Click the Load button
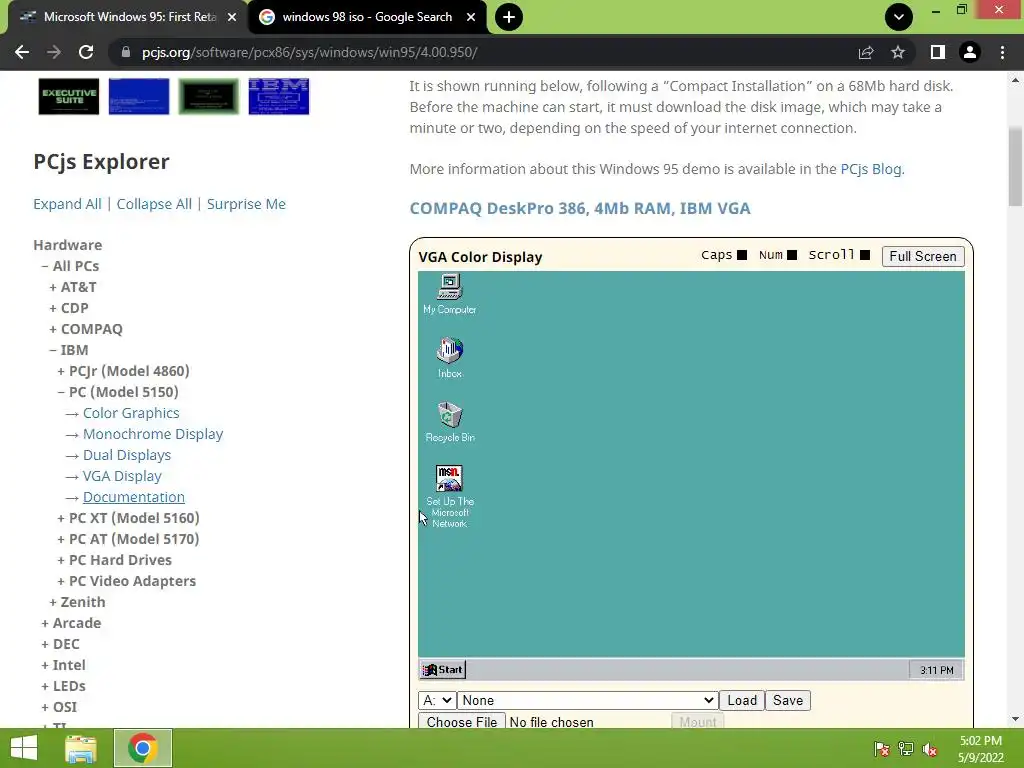 (x=742, y=700)
